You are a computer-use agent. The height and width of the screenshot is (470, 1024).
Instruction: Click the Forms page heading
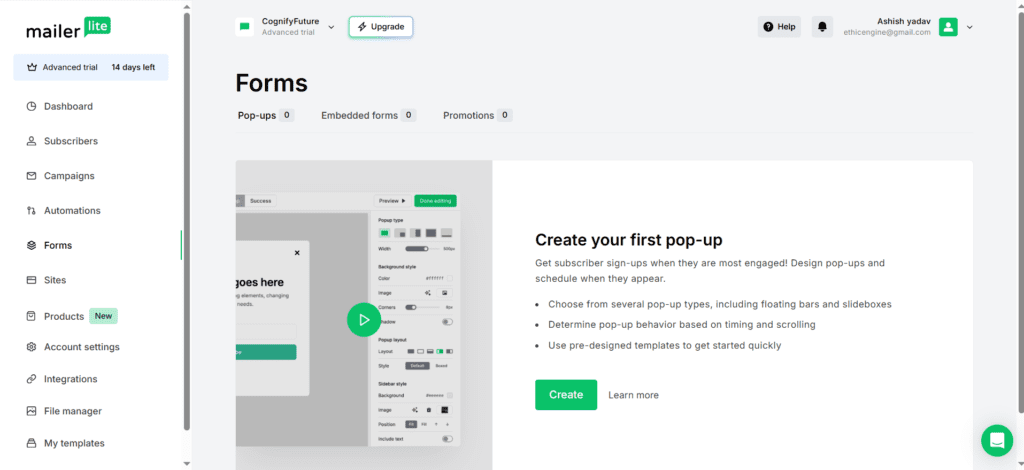pyautogui.click(x=272, y=84)
